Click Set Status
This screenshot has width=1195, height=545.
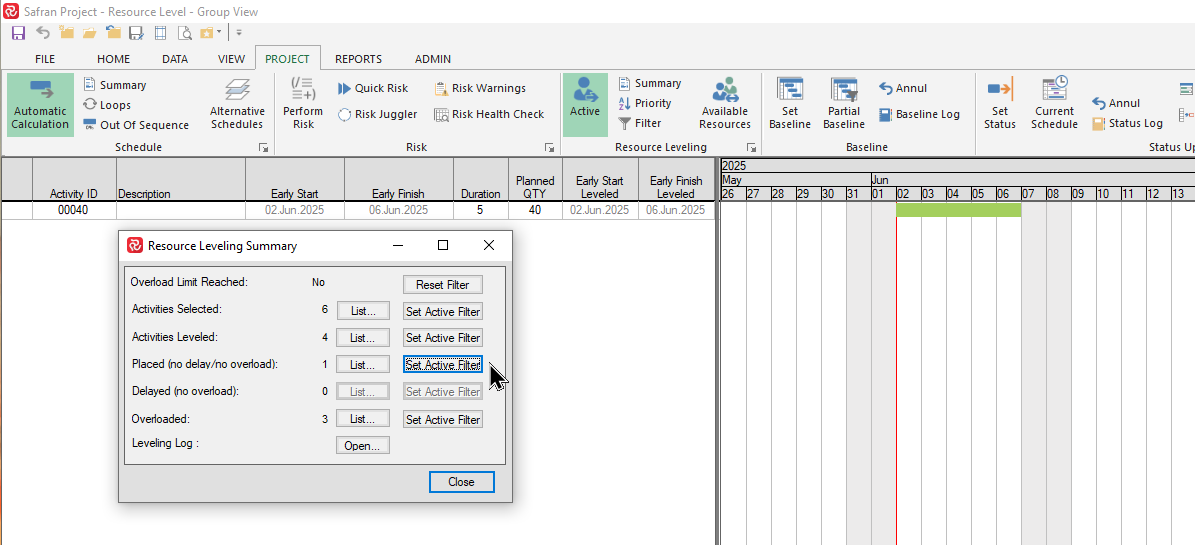(1000, 105)
